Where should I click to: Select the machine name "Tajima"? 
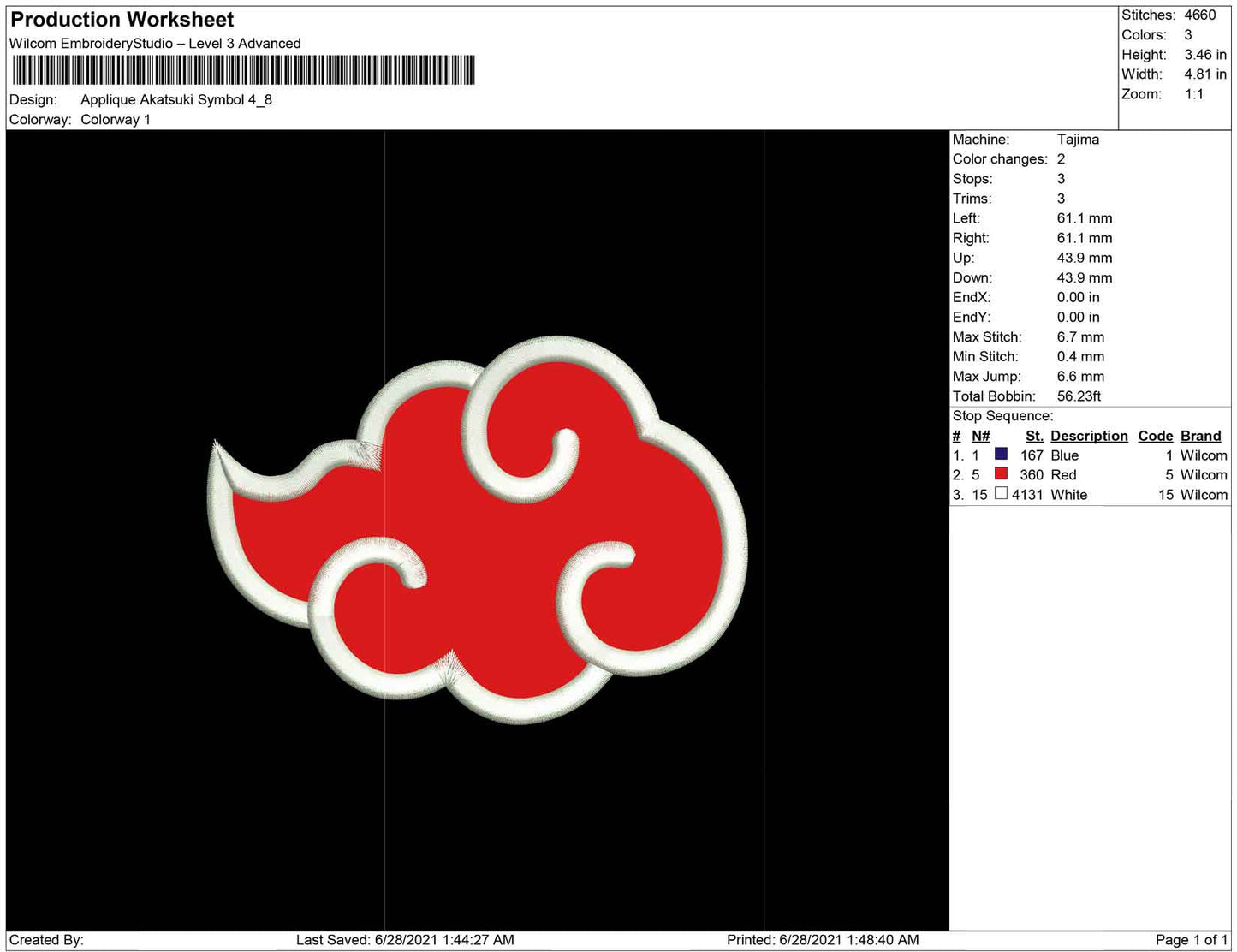pyautogui.click(x=1078, y=140)
